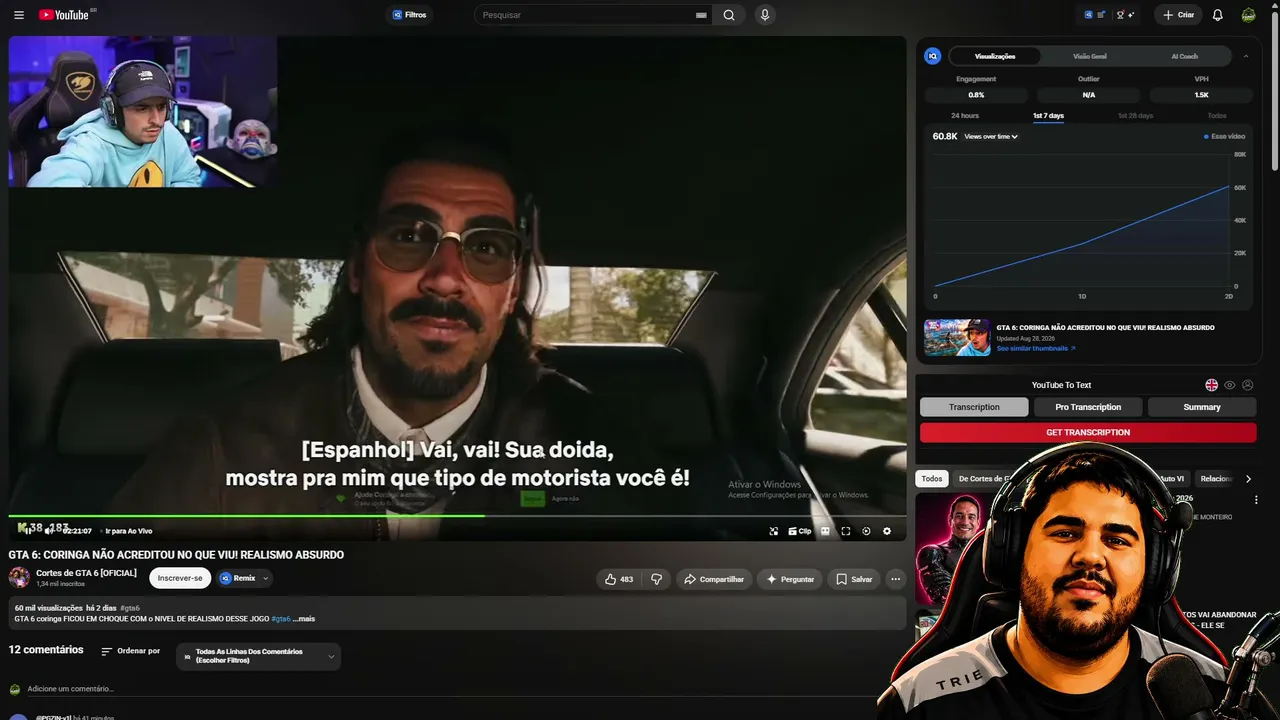Switch to the Visualizações tab
Screen dimensions: 1280x720
(995, 56)
